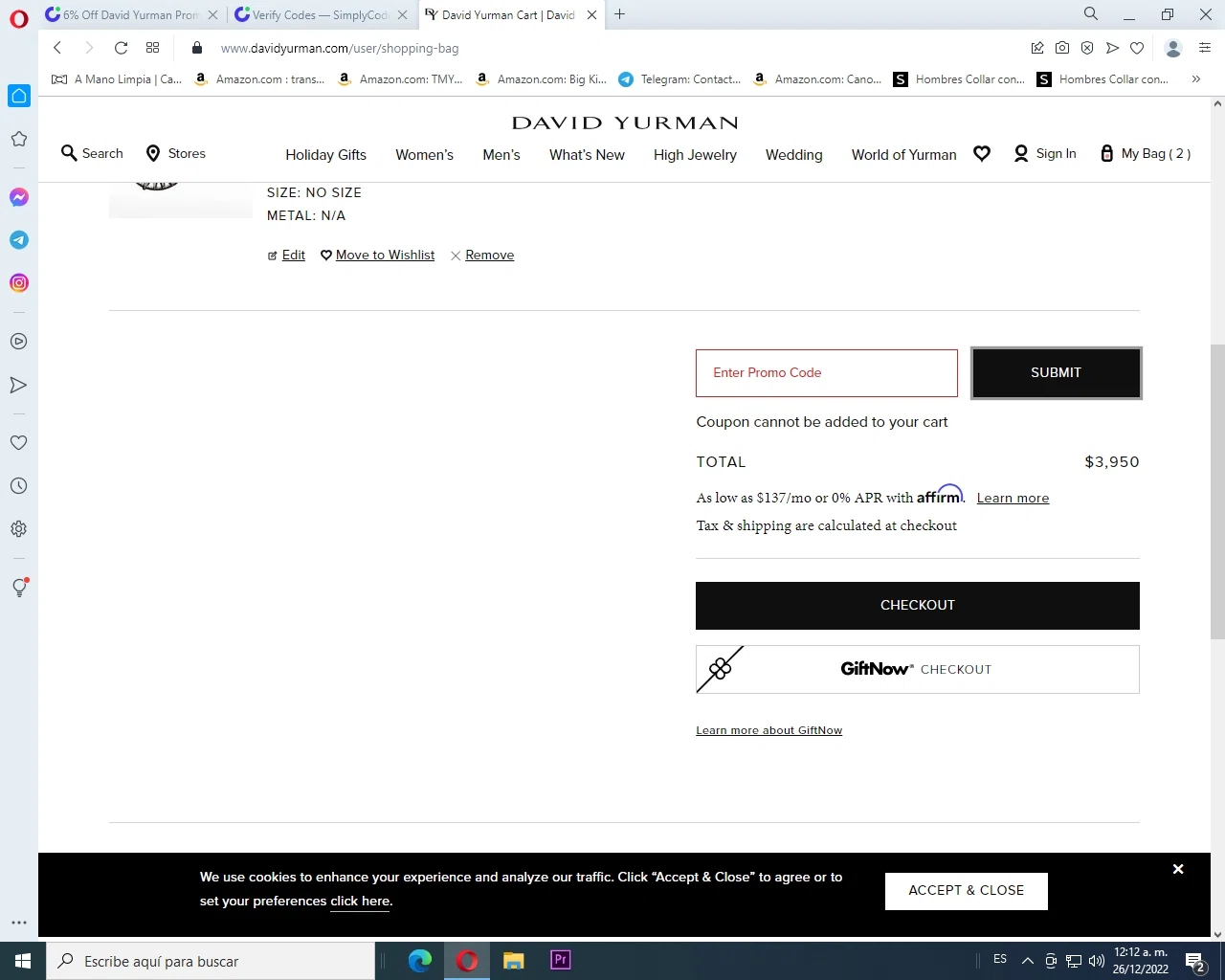Open World of Yurman menu
Screen dimensions: 1225x980
[903, 155]
